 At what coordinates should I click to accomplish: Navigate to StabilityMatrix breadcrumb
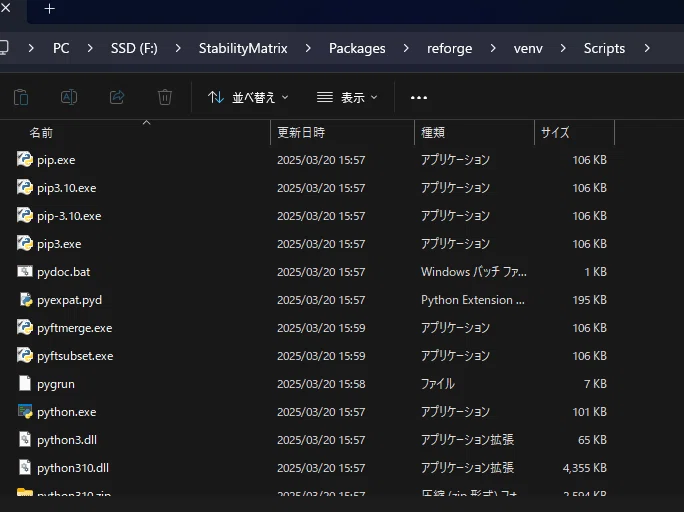pyautogui.click(x=243, y=48)
